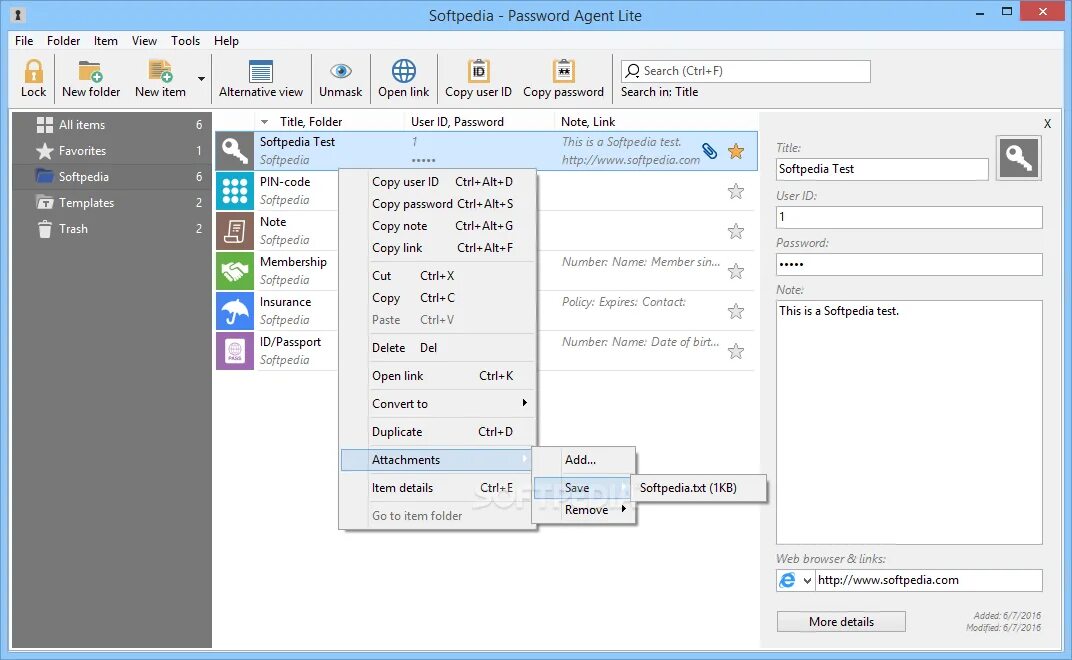This screenshot has width=1072, height=660.
Task: Mark the PIN-code entry as favorite
Action: (x=736, y=191)
